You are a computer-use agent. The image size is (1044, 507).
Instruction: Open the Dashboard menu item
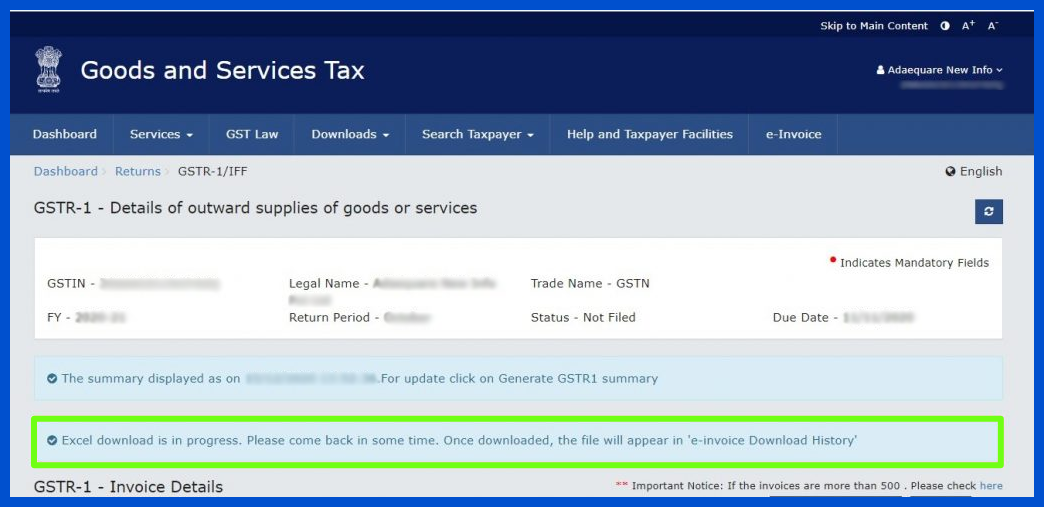pyautogui.click(x=65, y=134)
